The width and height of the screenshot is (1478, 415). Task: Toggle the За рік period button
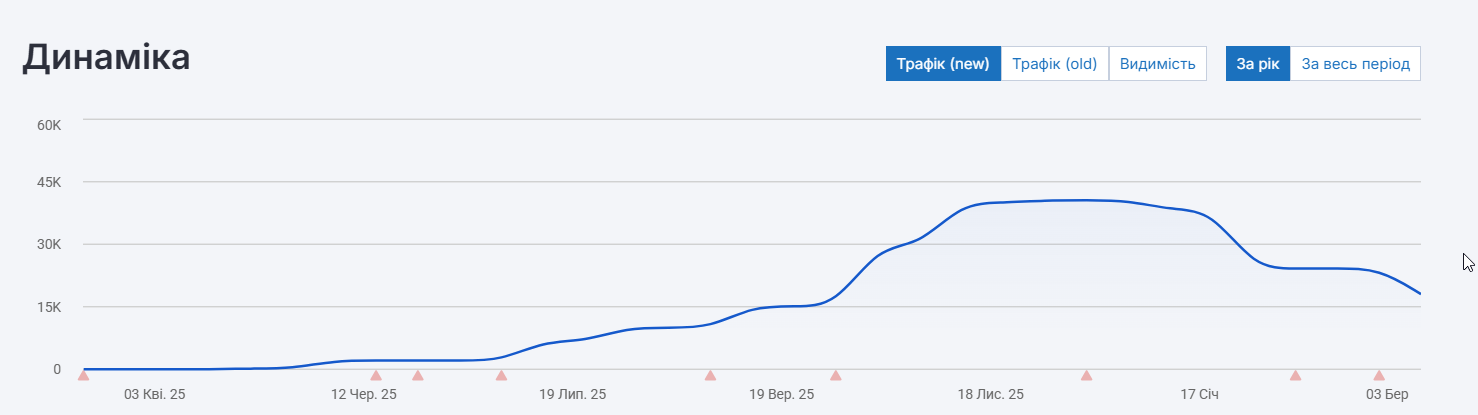pyautogui.click(x=1257, y=64)
